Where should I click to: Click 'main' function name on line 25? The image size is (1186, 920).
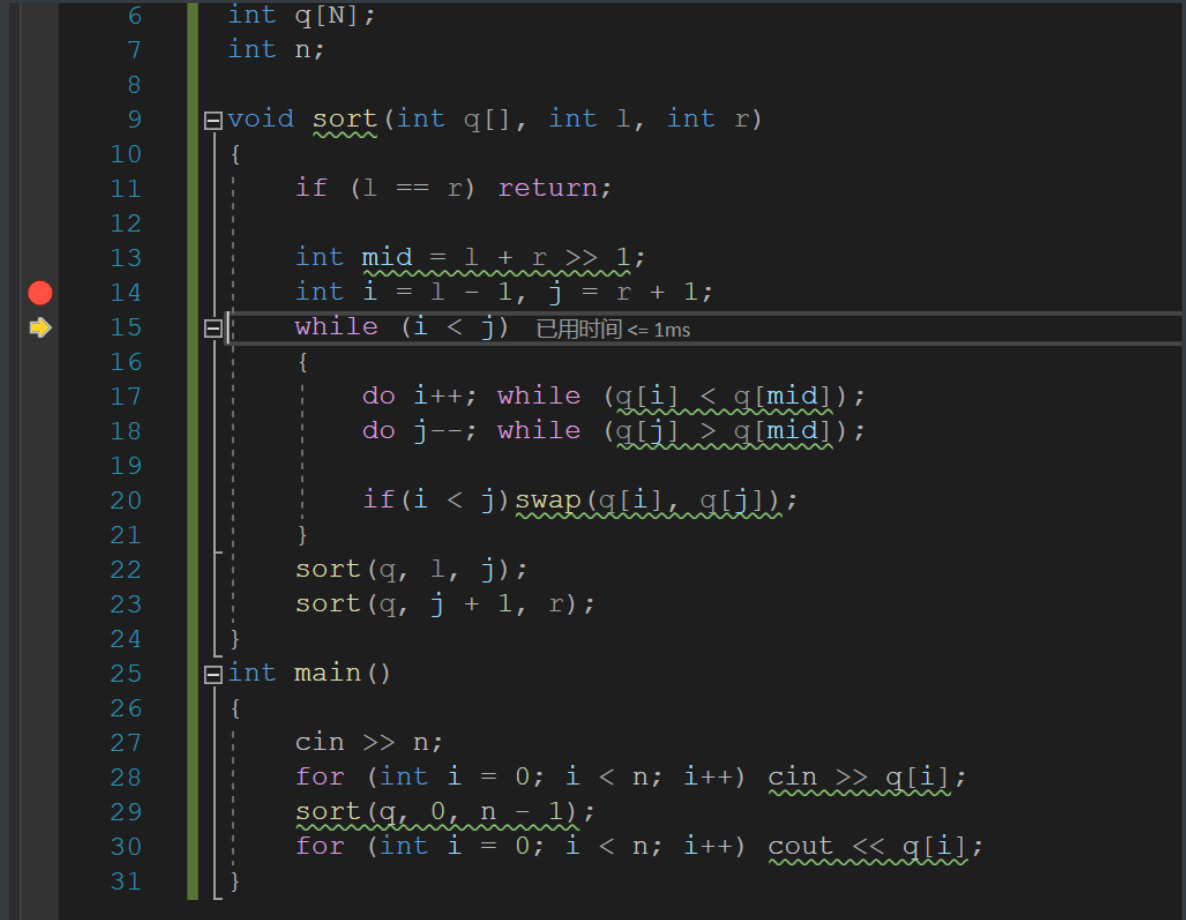(328, 673)
